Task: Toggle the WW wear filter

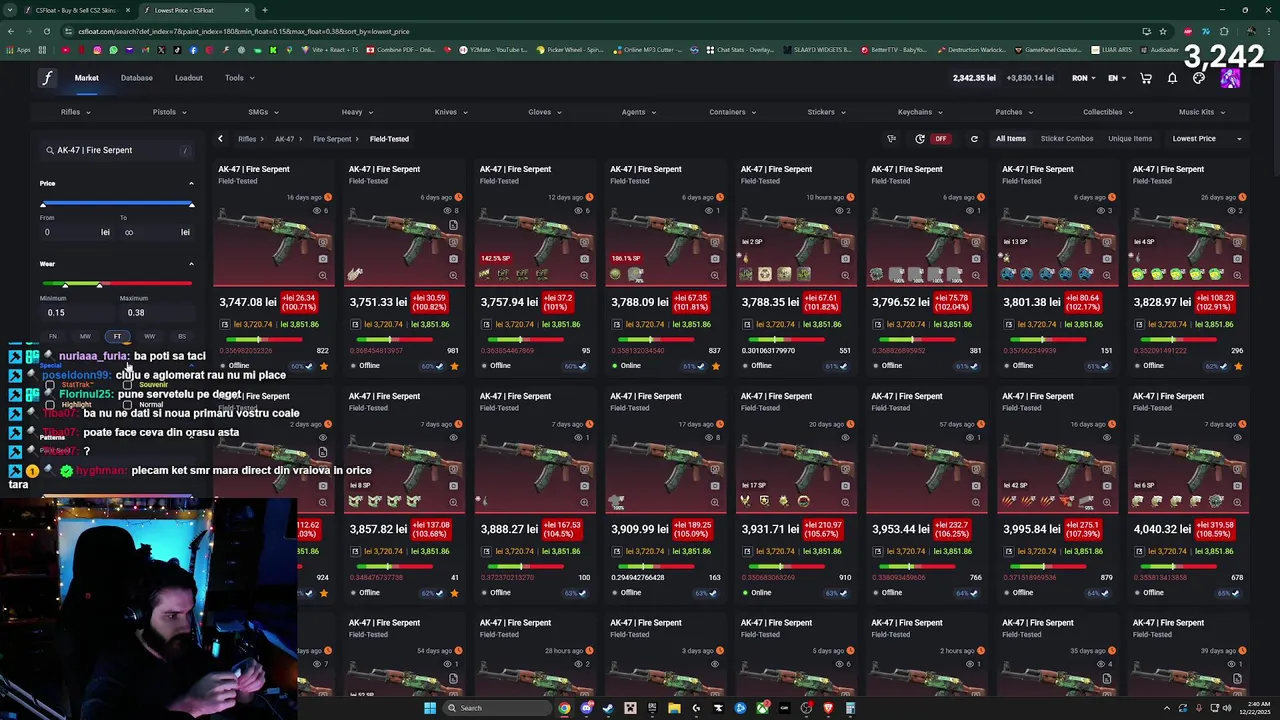Action: (149, 336)
